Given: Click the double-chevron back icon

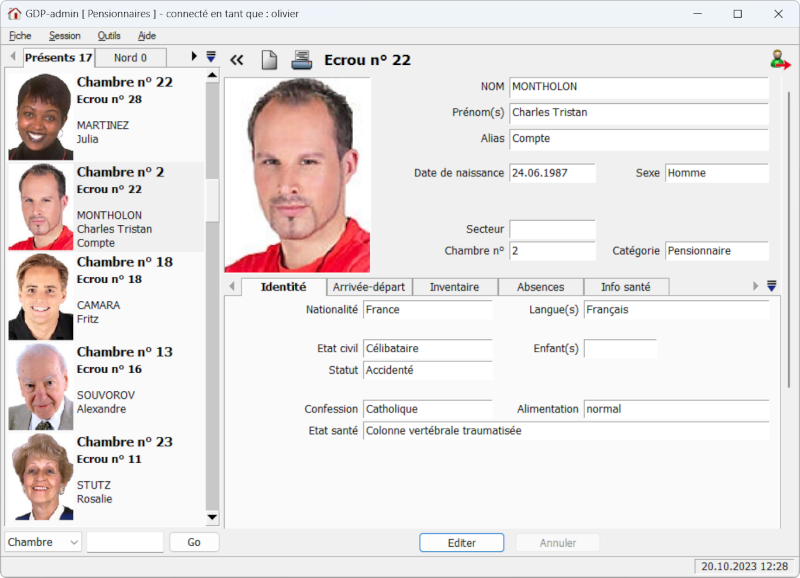Looking at the screenshot, I should [x=237, y=60].
